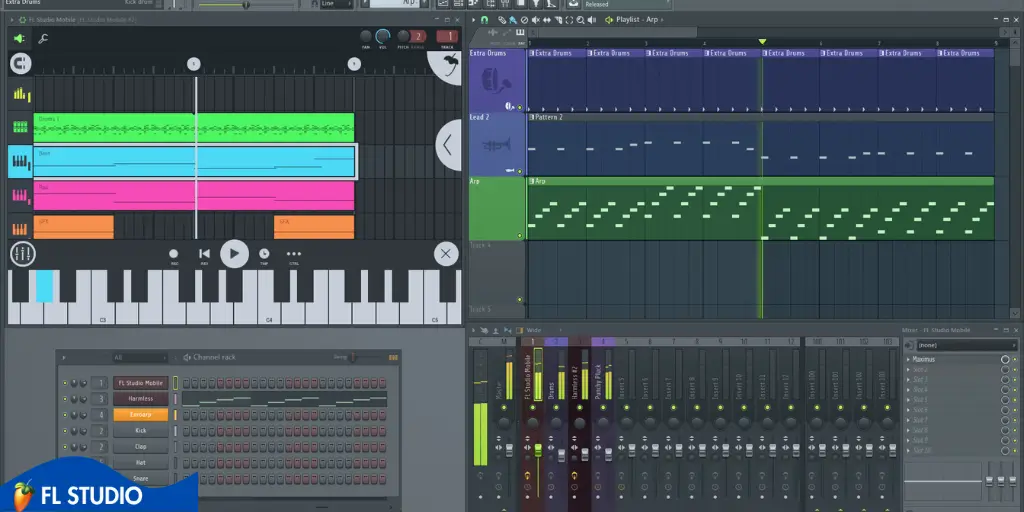Click the tempo tap clock icon
This screenshot has width=1024, height=512.
click(264, 253)
